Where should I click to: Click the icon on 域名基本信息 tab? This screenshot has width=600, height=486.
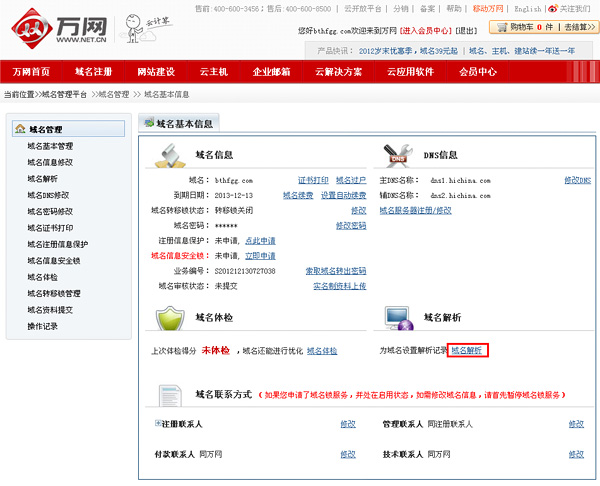149,123
